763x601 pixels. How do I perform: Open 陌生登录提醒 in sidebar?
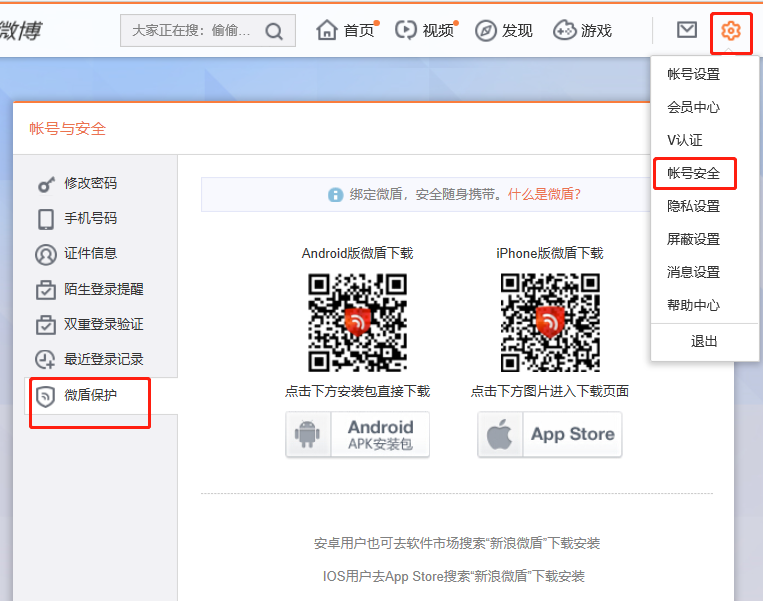[104, 289]
